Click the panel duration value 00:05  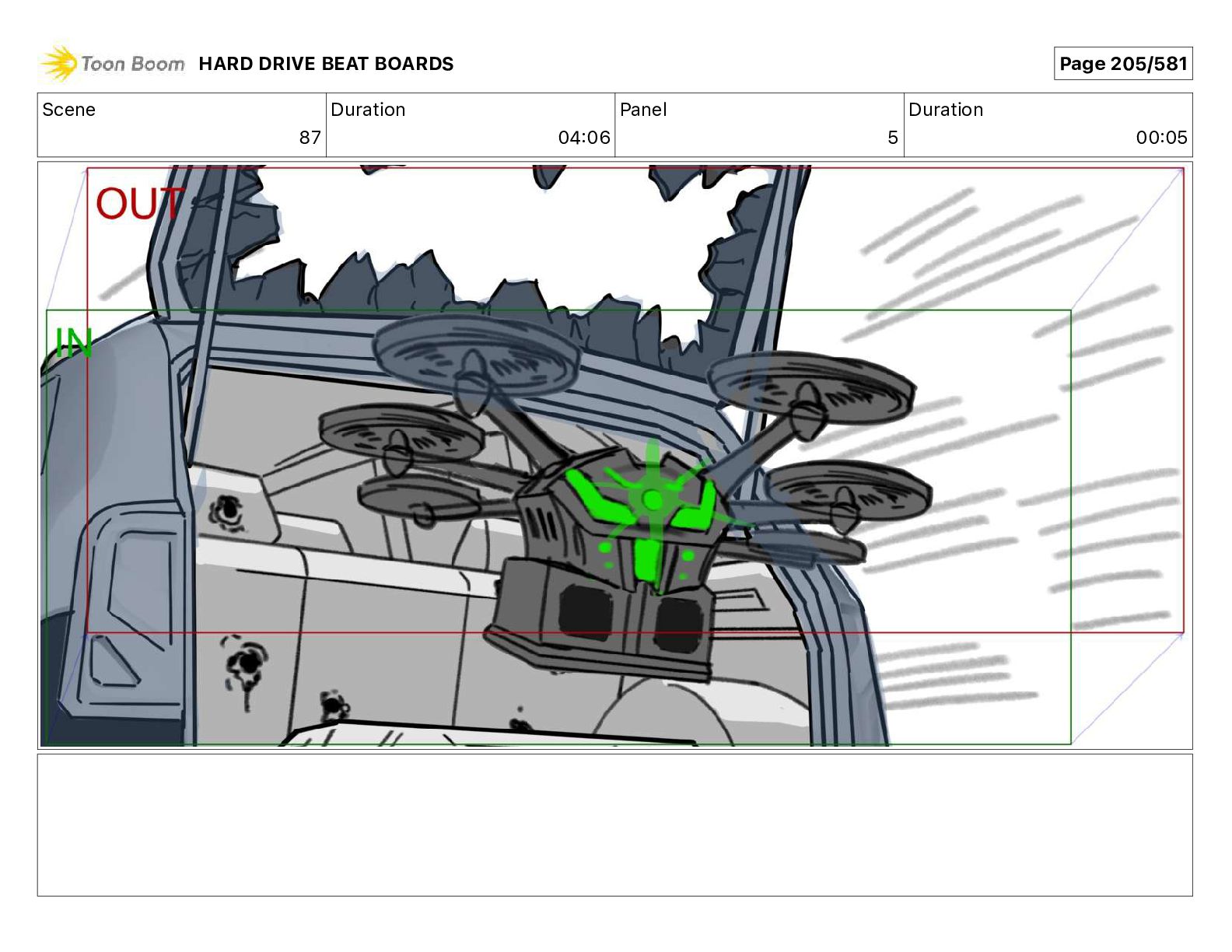pos(1161,138)
